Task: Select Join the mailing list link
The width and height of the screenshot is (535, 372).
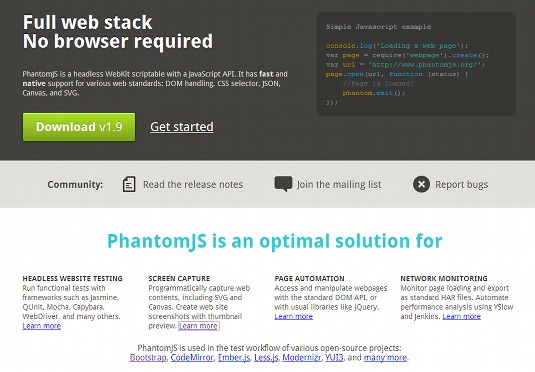Action: pyautogui.click(x=339, y=185)
